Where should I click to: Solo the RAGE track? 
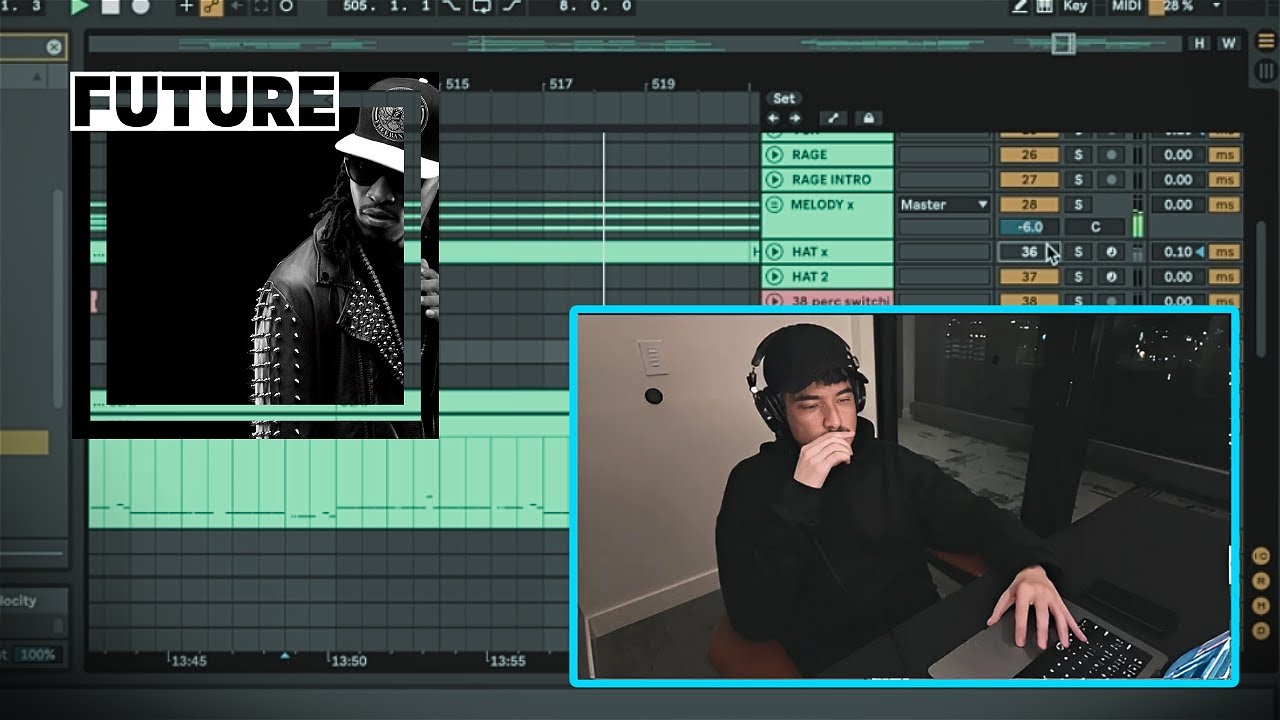1078,155
